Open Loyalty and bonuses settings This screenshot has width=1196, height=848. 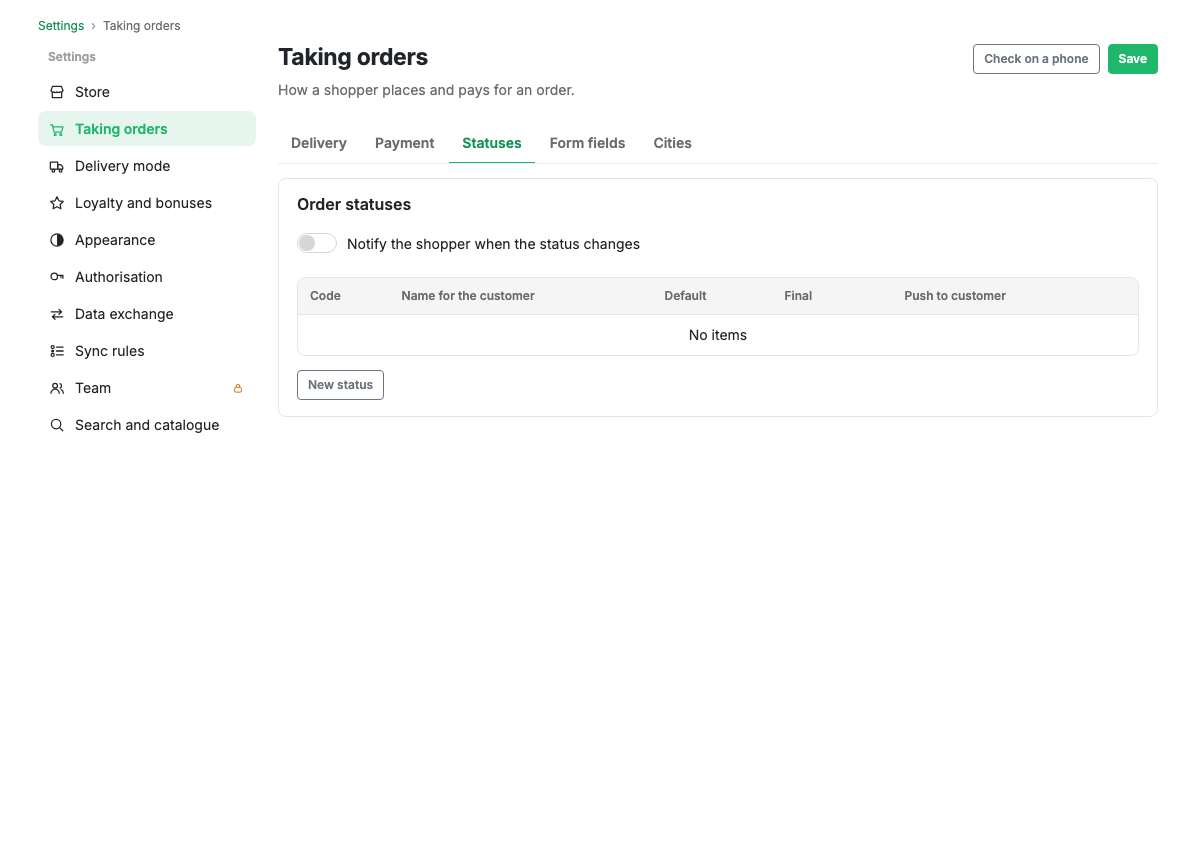coord(146,204)
